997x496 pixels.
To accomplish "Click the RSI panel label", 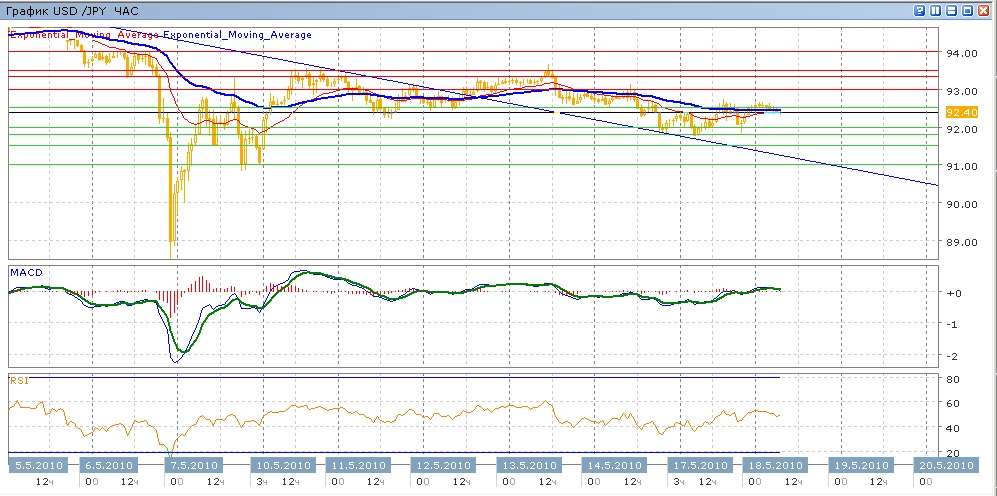I will coord(18,380).
